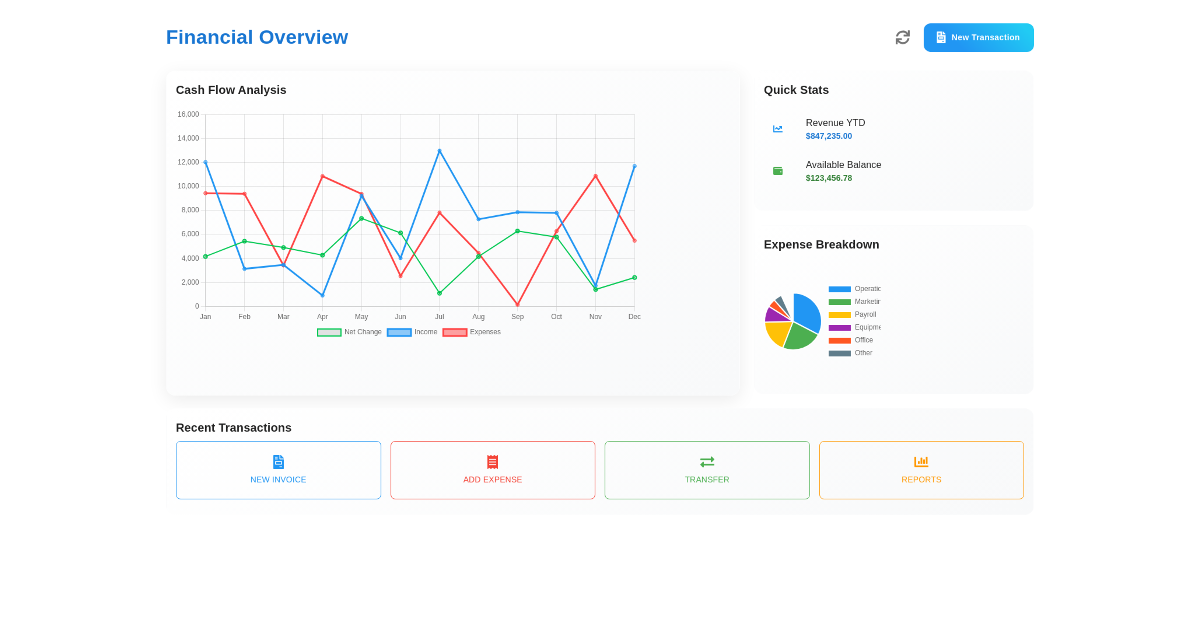
Task: Click the blue Operations legend swatch
Action: tap(840, 289)
